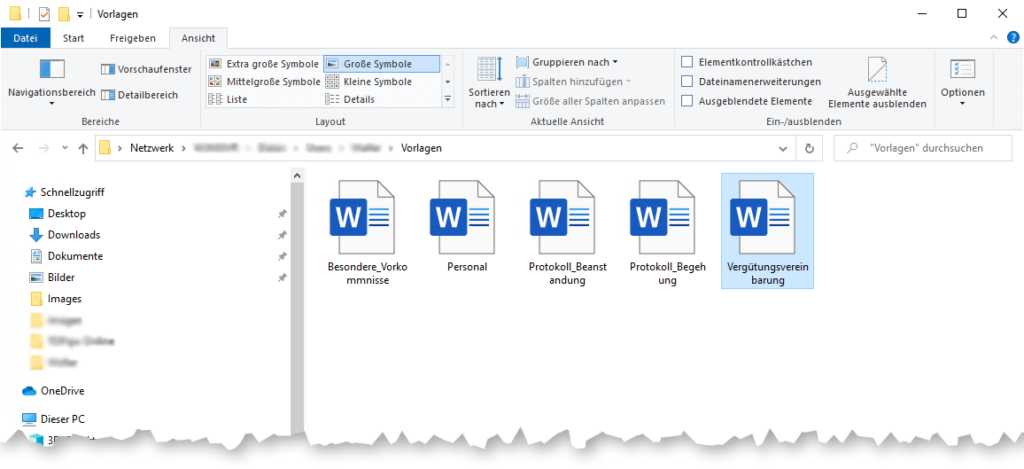Open the Navigationsbereich pane options
This screenshot has height=469, width=1024.
pyautogui.click(x=51, y=78)
